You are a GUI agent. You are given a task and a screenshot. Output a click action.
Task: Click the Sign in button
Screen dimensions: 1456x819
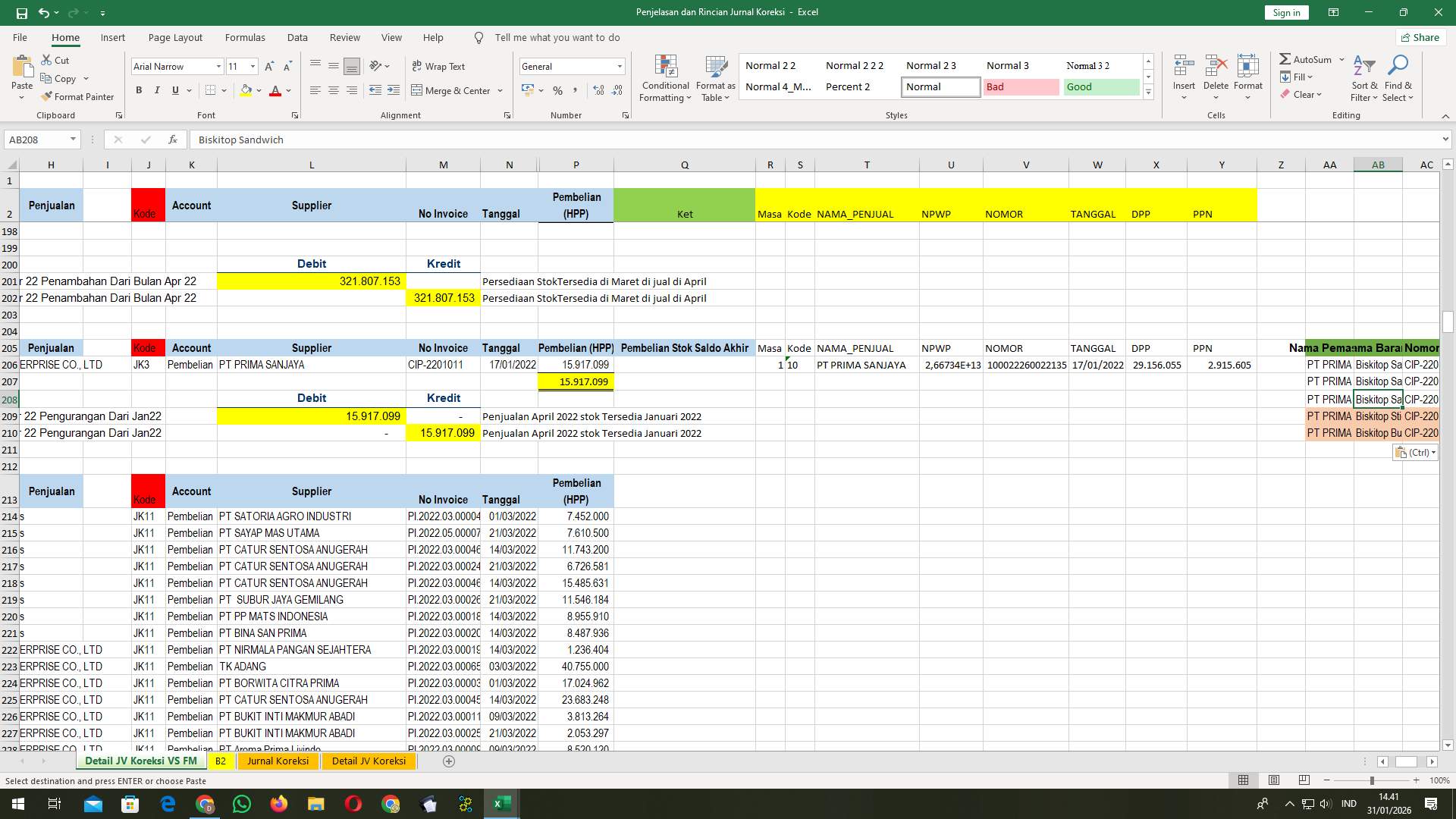click(x=1285, y=12)
